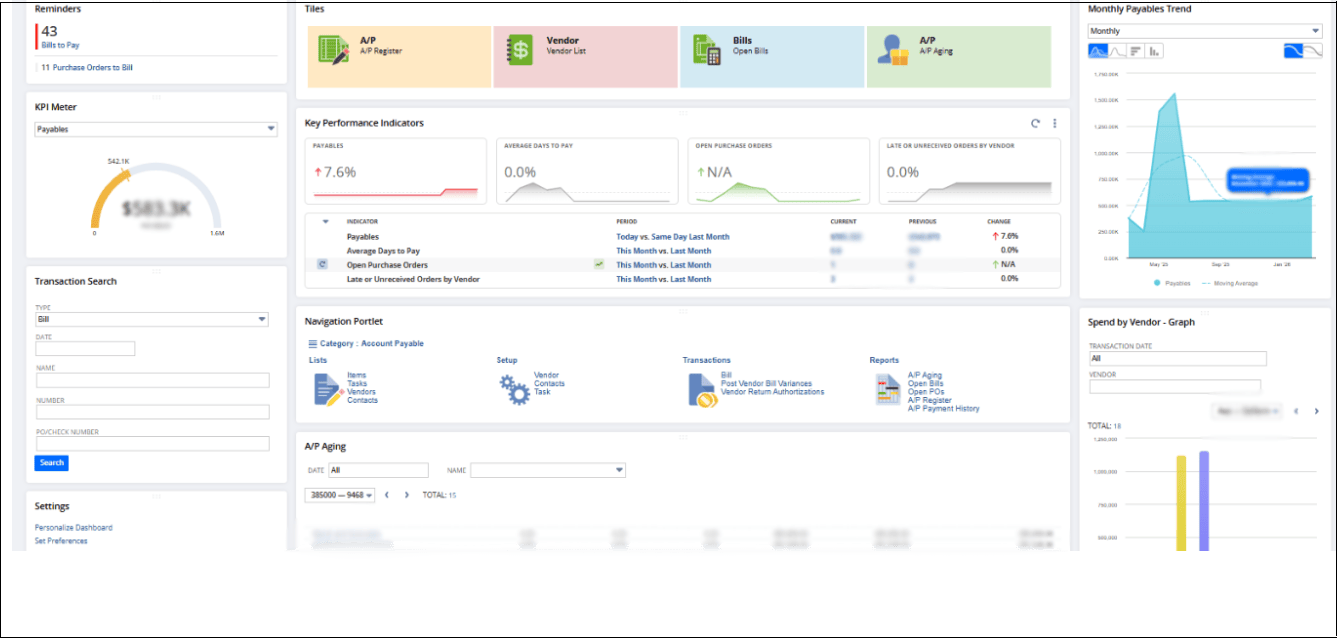
Task: Open the 385000 — 9468 range dropdown
Action: point(340,495)
